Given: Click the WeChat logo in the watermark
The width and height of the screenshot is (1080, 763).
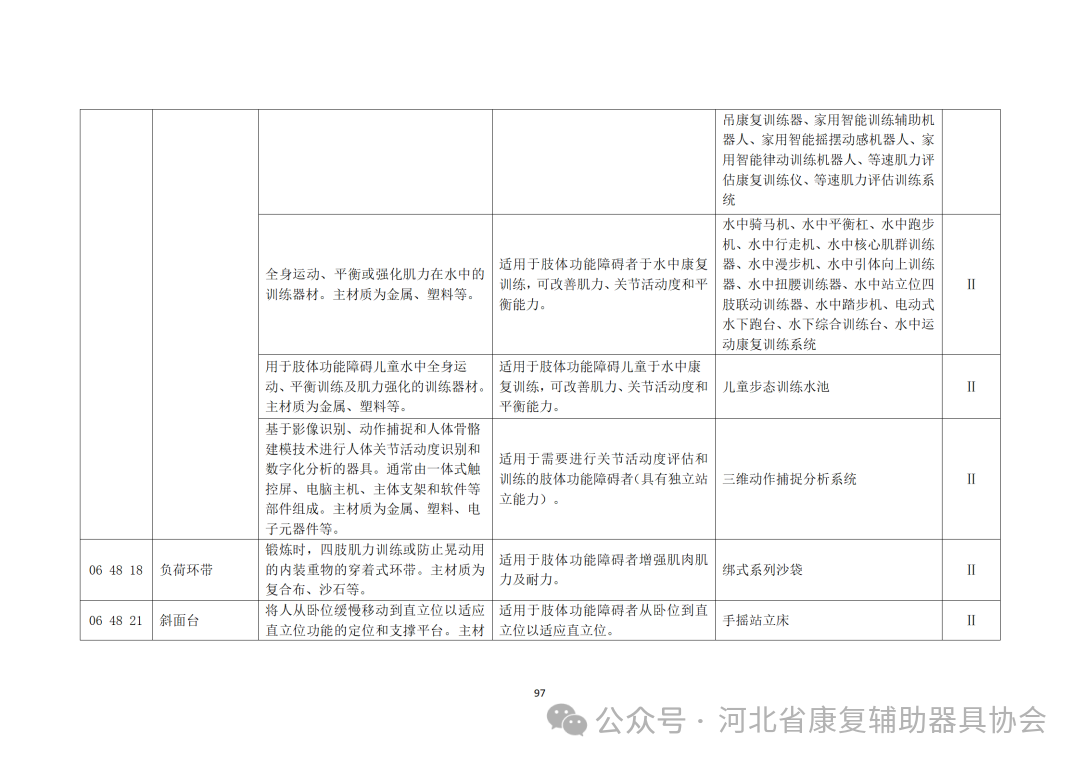Looking at the screenshot, I should pyautogui.click(x=573, y=720).
